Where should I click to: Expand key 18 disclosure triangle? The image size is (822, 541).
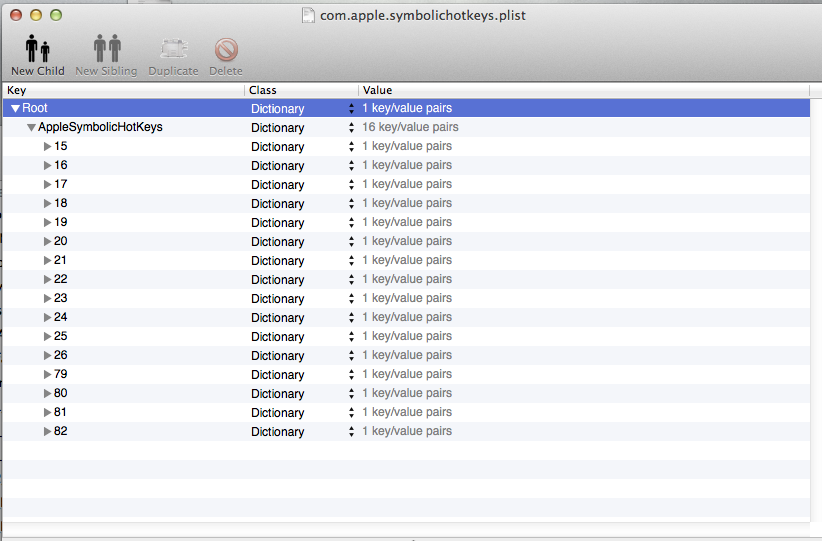coord(47,203)
